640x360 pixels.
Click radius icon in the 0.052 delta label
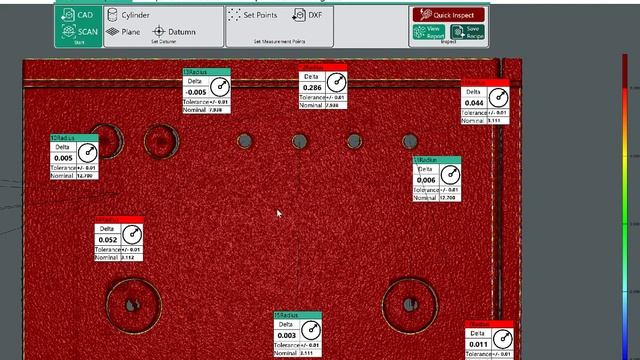click(132, 235)
